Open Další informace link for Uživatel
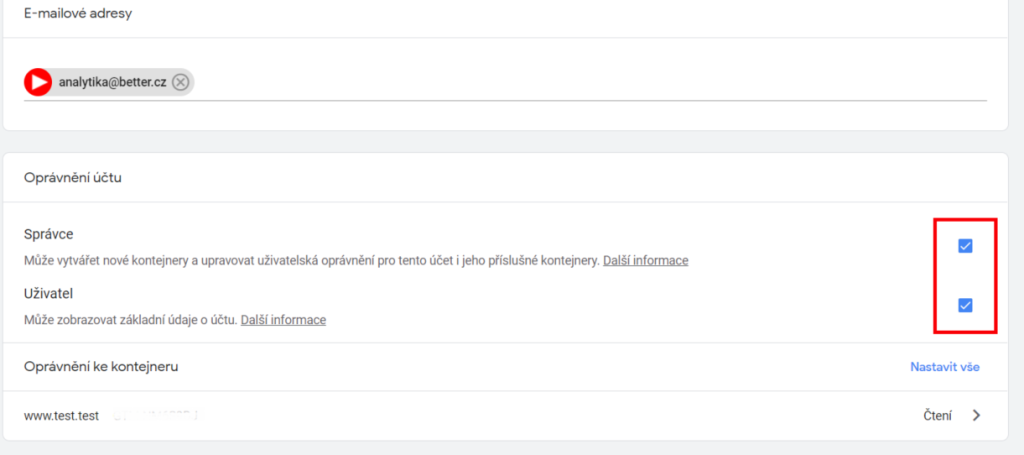 click(x=283, y=320)
